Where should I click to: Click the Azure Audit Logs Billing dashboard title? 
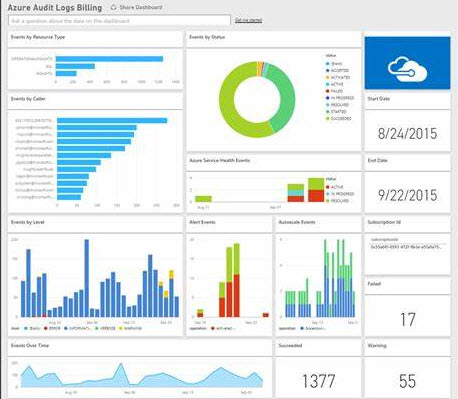point(55,7)
